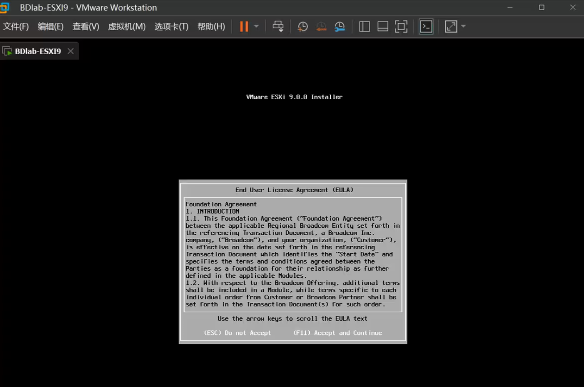Take a snapshot of this VM
The width and height of the screenshot is (584, 387).
pos(302,26)
